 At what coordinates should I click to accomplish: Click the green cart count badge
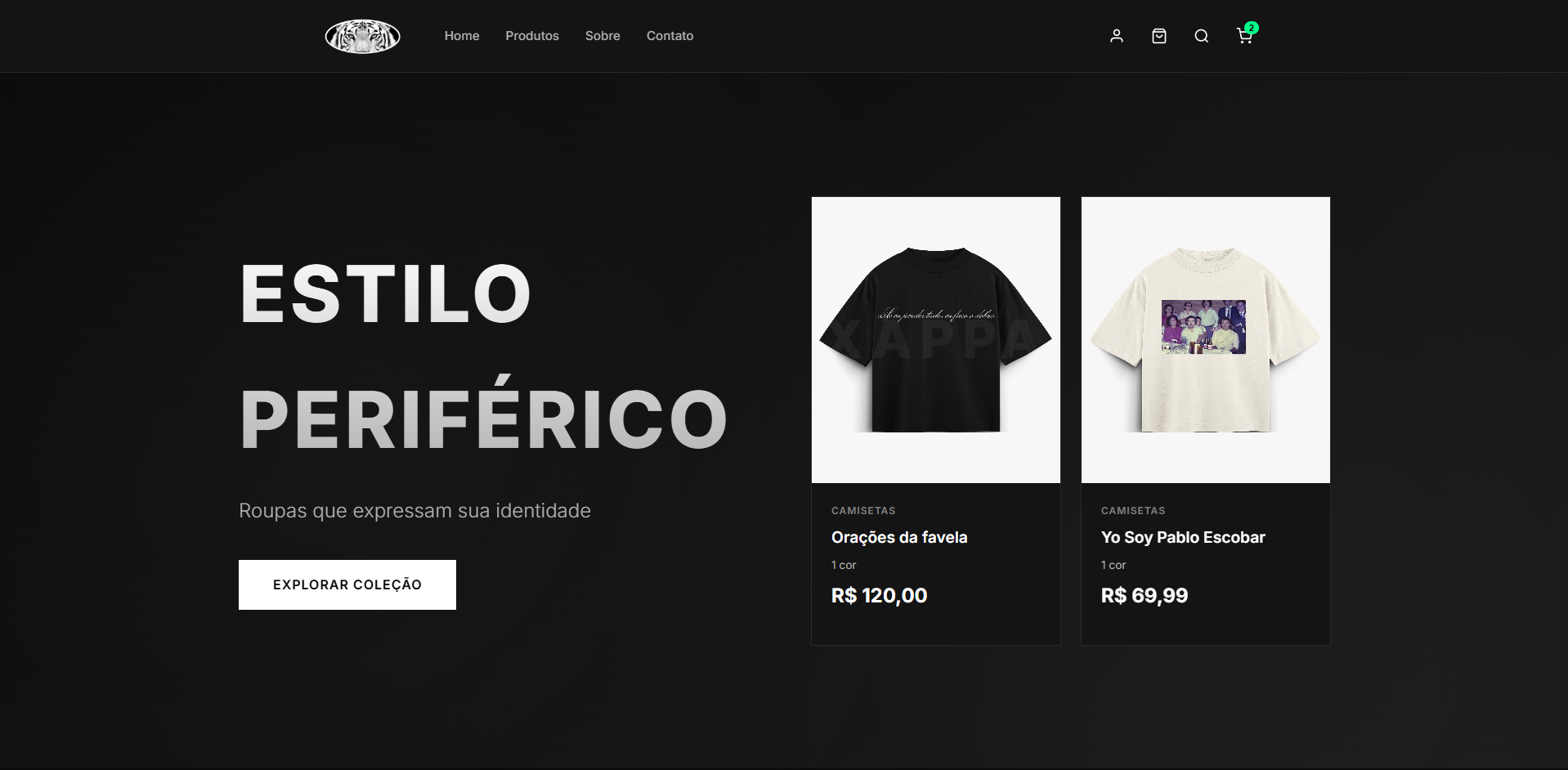point(1252,28)
